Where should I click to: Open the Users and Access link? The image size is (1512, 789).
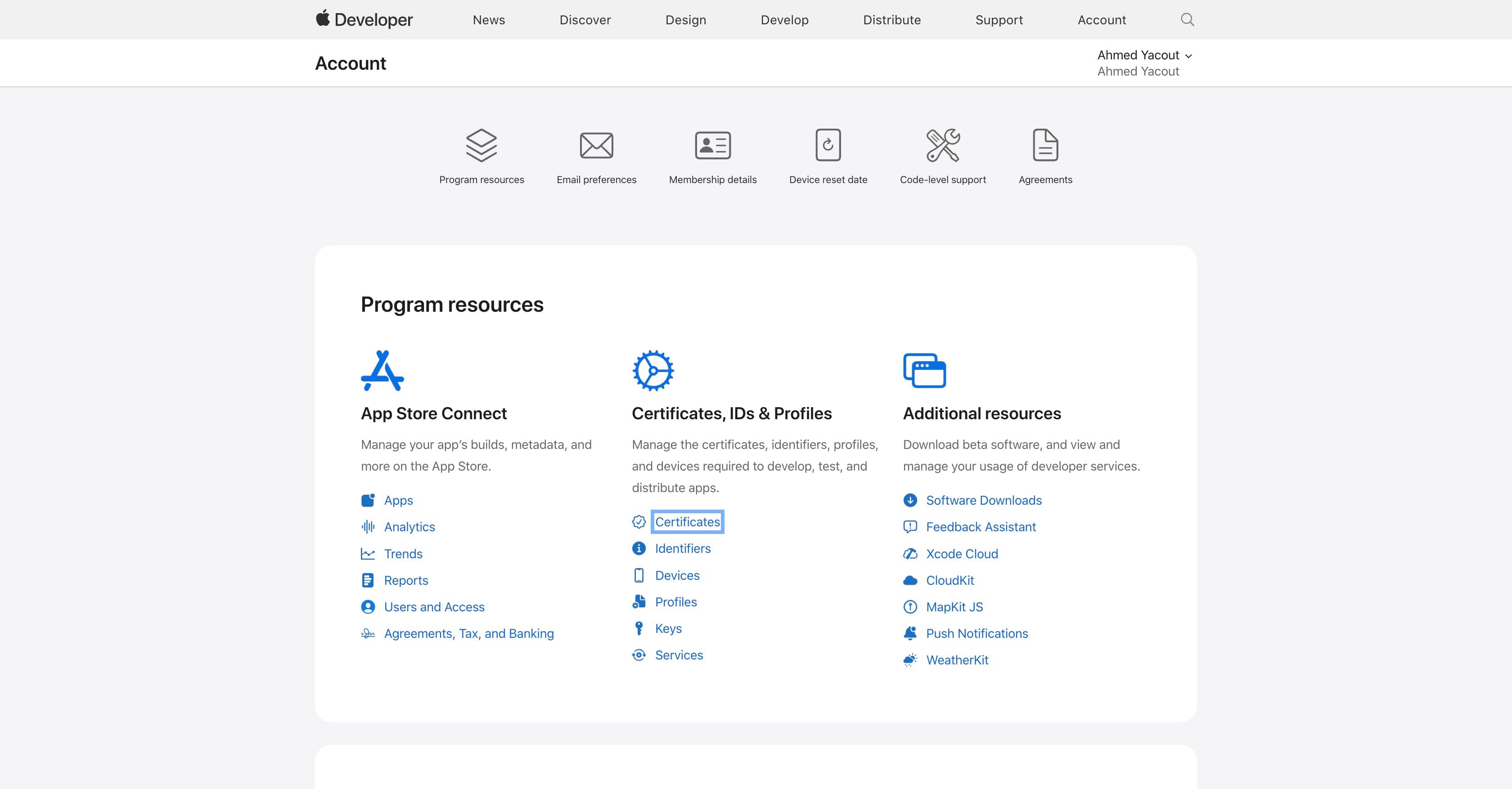click(x=434, y=606)
